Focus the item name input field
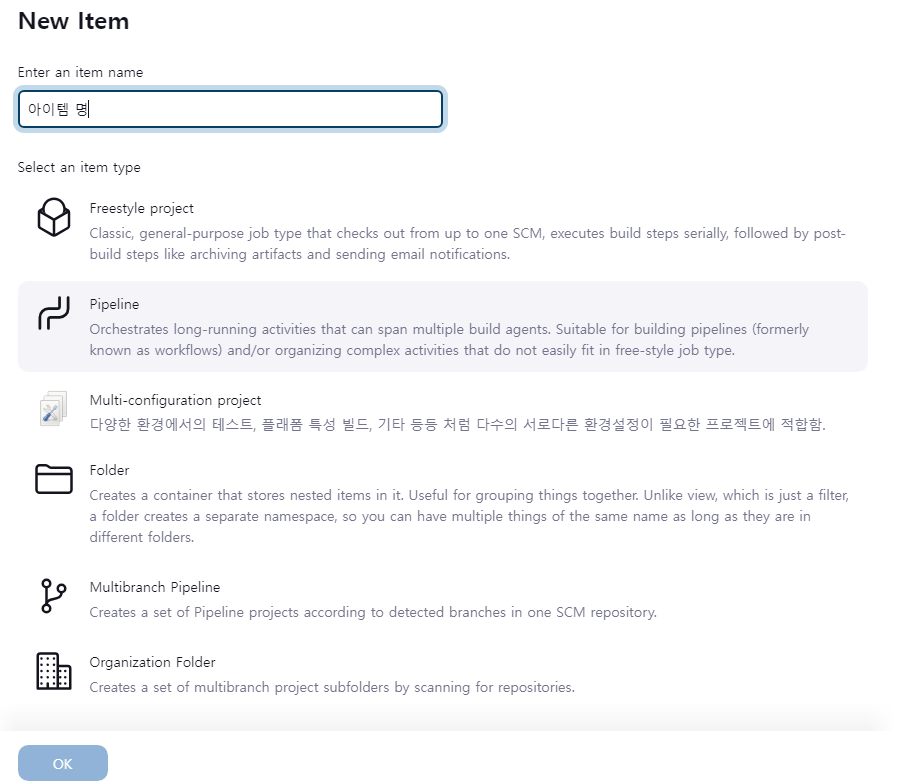 230,109
